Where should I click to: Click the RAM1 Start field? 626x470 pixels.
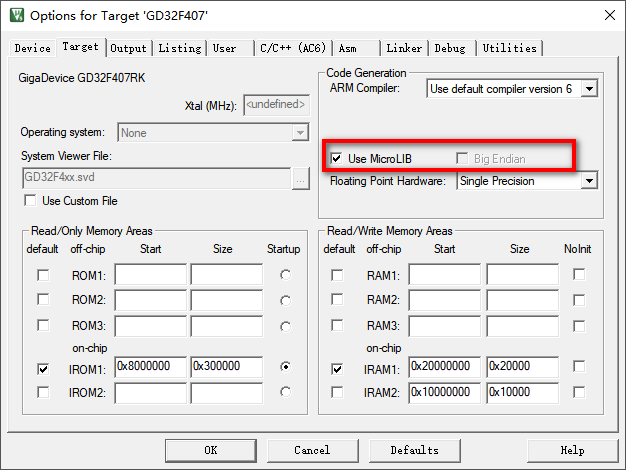pos(445,274)
